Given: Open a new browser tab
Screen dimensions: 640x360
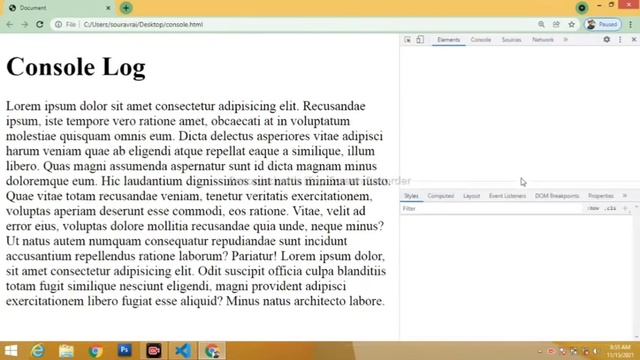Looking at the screenshot, I should click(x=126, y=8).
